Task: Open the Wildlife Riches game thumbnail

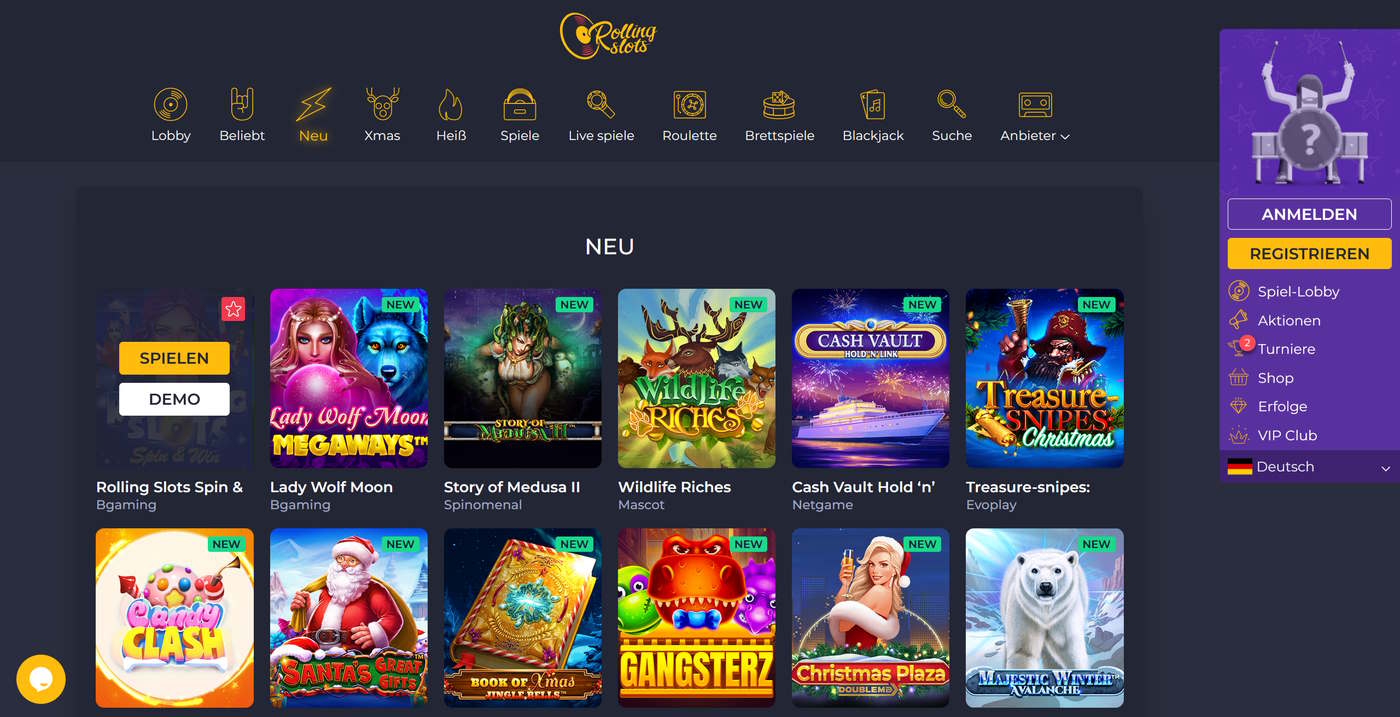Action: [697, 378]
